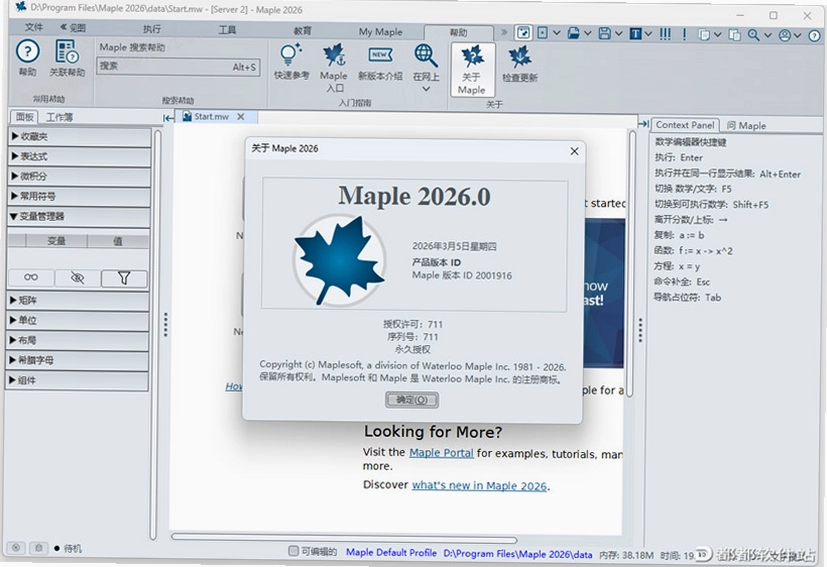Expand the 常用符号 palette

79,196
